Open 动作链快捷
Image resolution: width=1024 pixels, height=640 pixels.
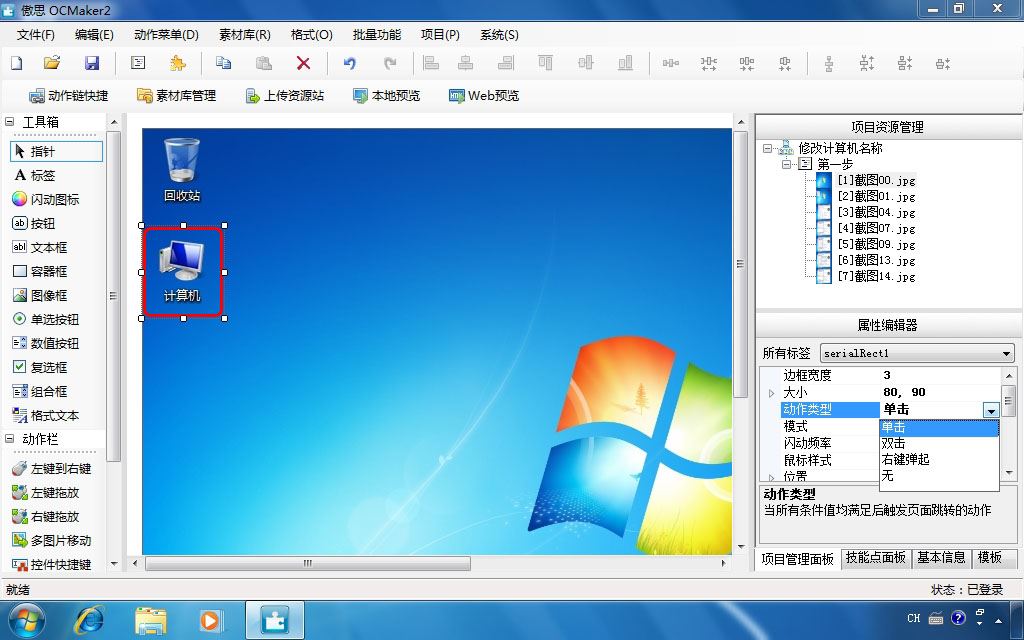click(69, 96)
